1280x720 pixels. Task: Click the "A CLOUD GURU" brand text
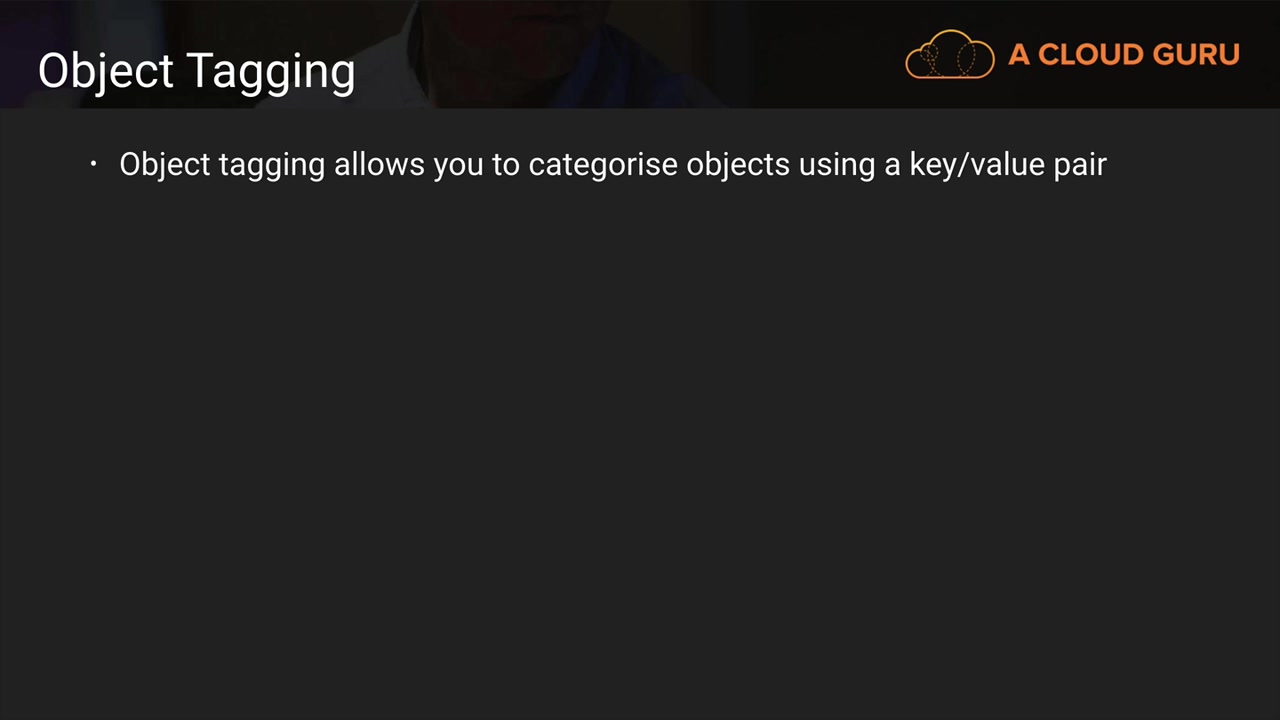(x=1123, y=55)
